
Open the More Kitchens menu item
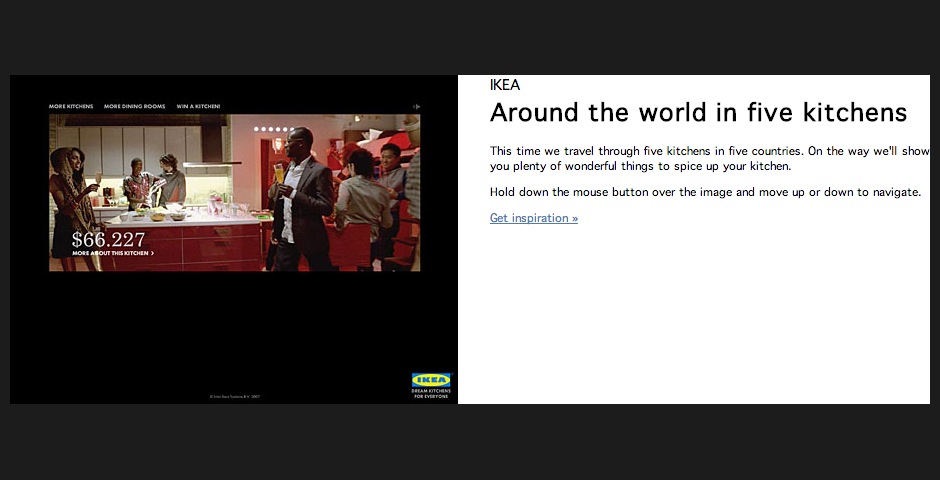(71, 107)
